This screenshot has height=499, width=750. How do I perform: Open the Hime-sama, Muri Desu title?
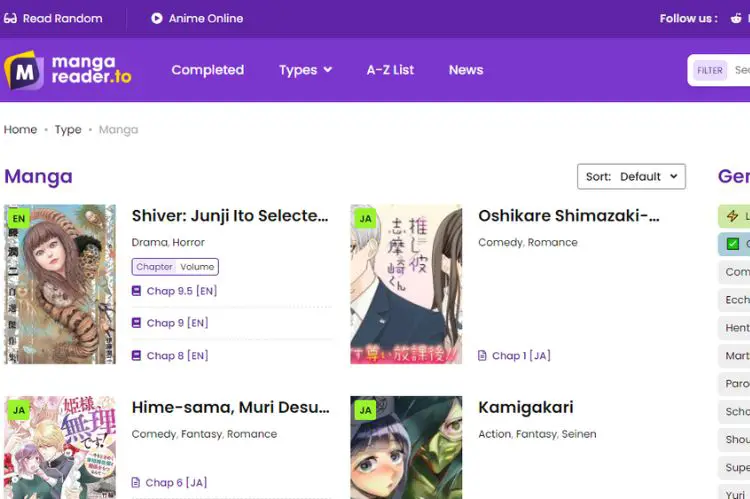coord(231,407)
